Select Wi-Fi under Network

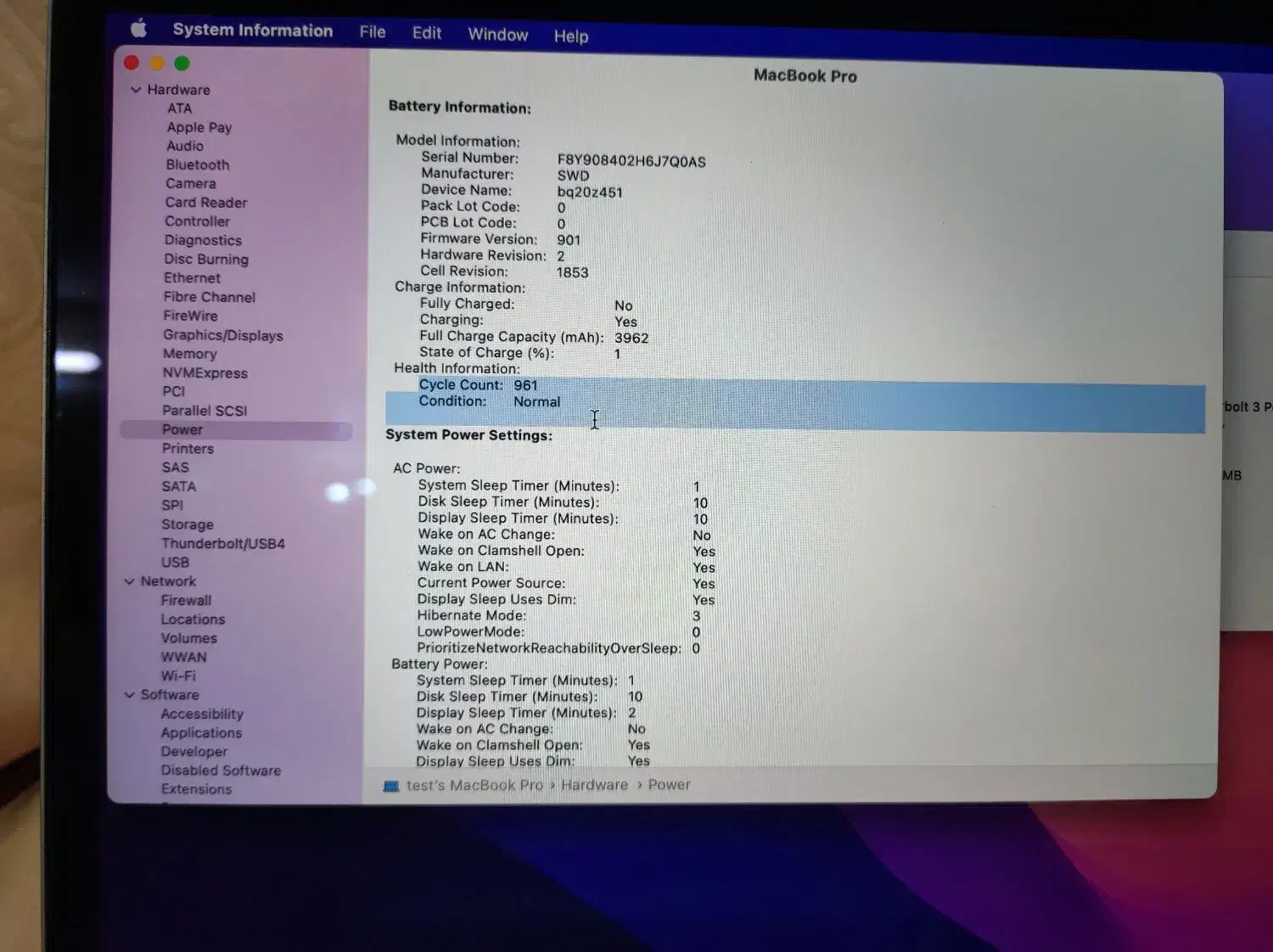click(x=178, y=676)
